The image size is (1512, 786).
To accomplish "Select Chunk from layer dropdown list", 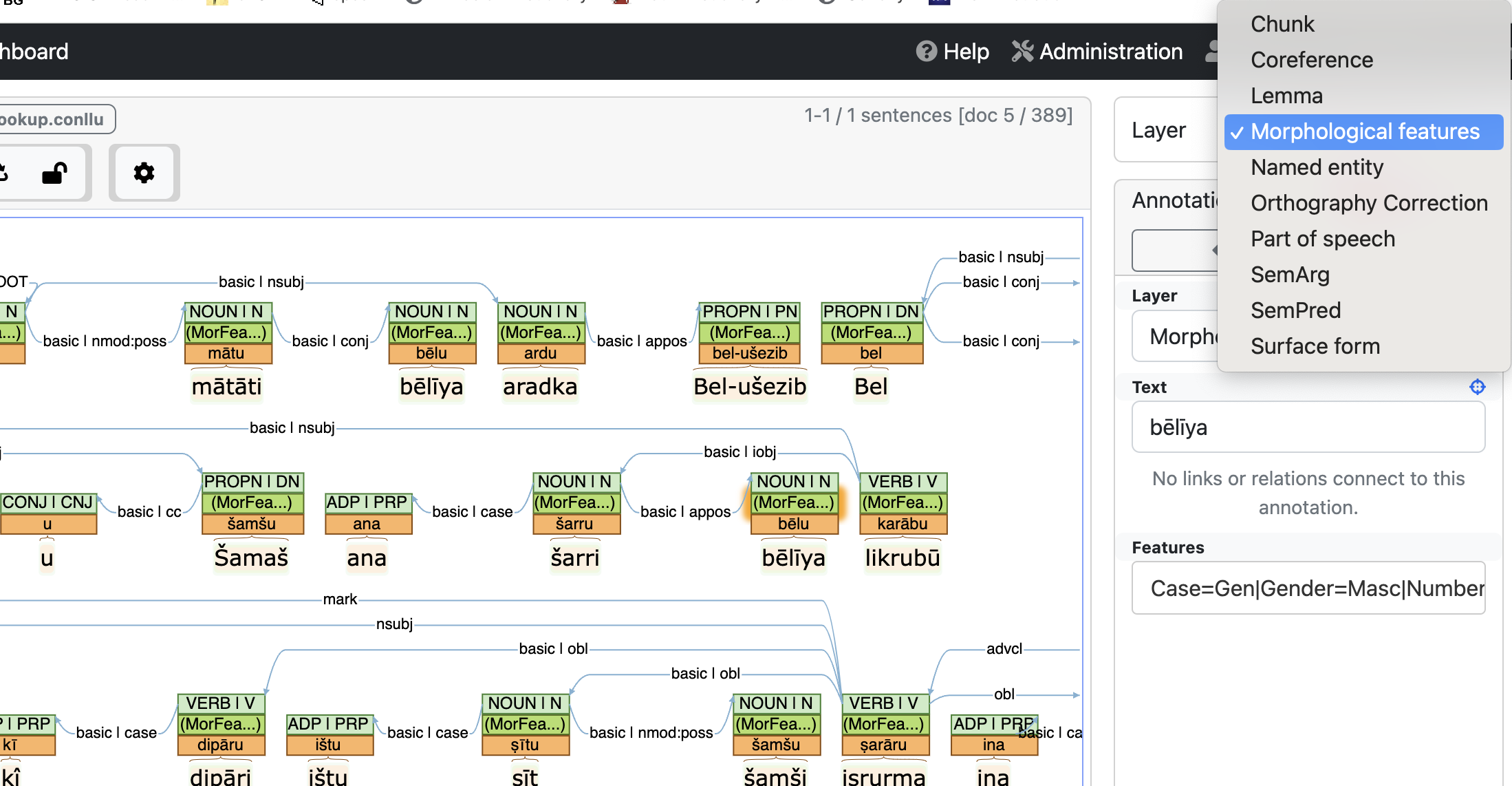I will [x=1282, y=24].
